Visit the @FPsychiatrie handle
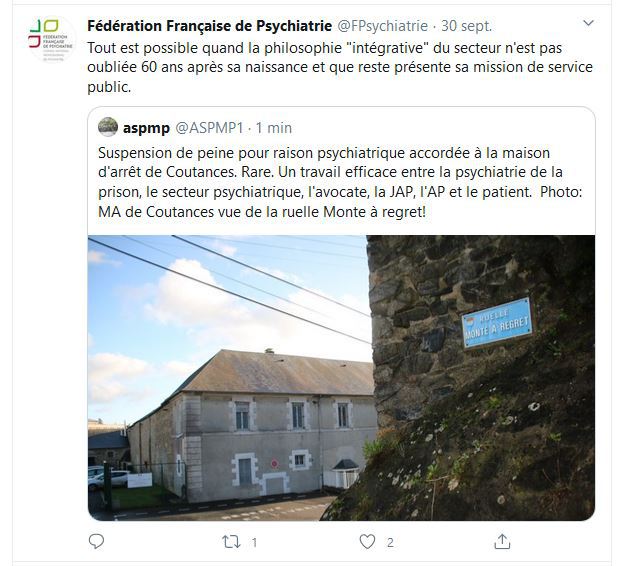This screenshot has width=624, height=566. [382, 26]
